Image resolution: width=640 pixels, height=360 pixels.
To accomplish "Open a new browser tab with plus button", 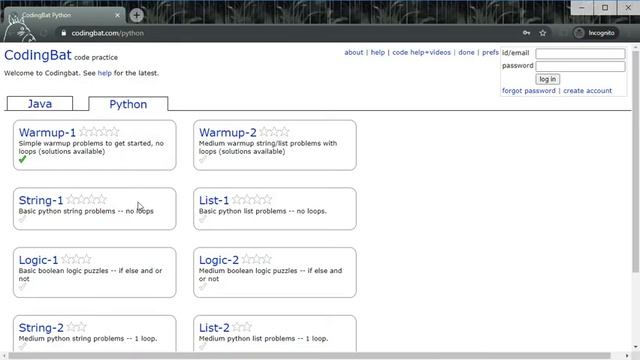I will coord(136,16).
